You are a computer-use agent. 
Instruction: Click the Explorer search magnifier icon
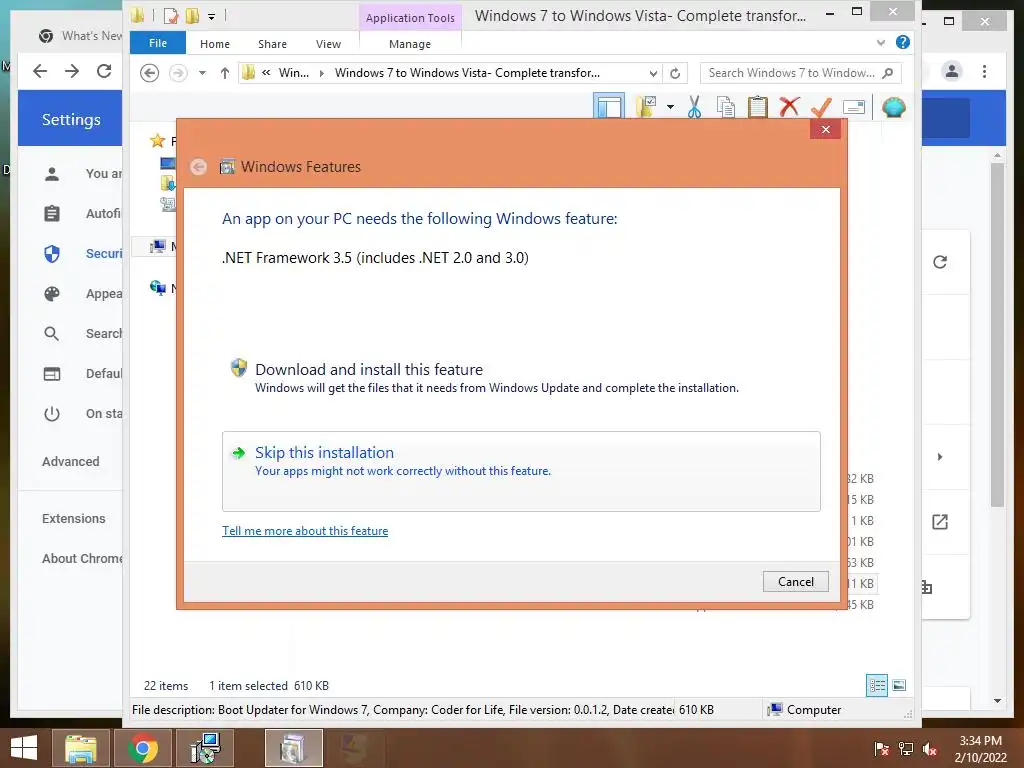[x=888, y=73]
